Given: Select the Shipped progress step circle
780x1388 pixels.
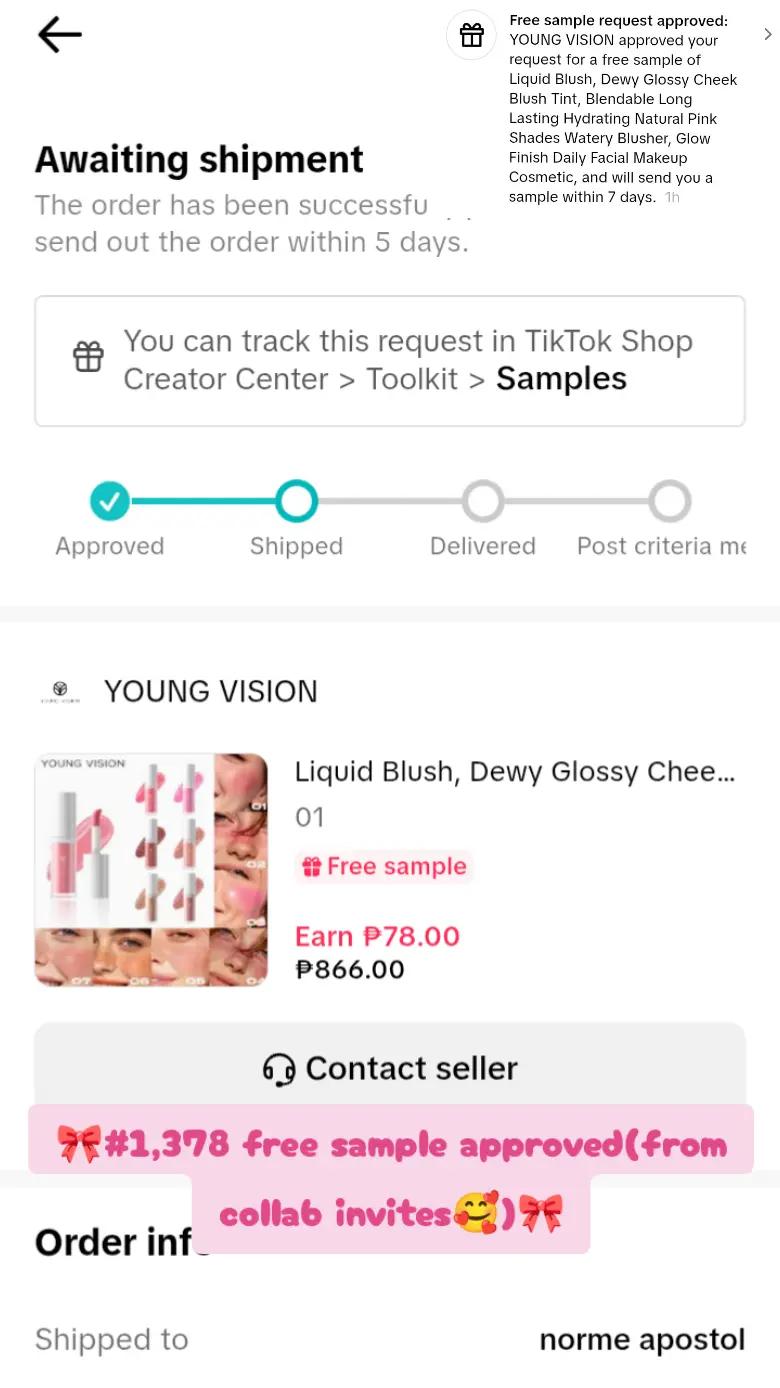Looking at the screenshot, I should pyautogui.click(x=297, y=501).
